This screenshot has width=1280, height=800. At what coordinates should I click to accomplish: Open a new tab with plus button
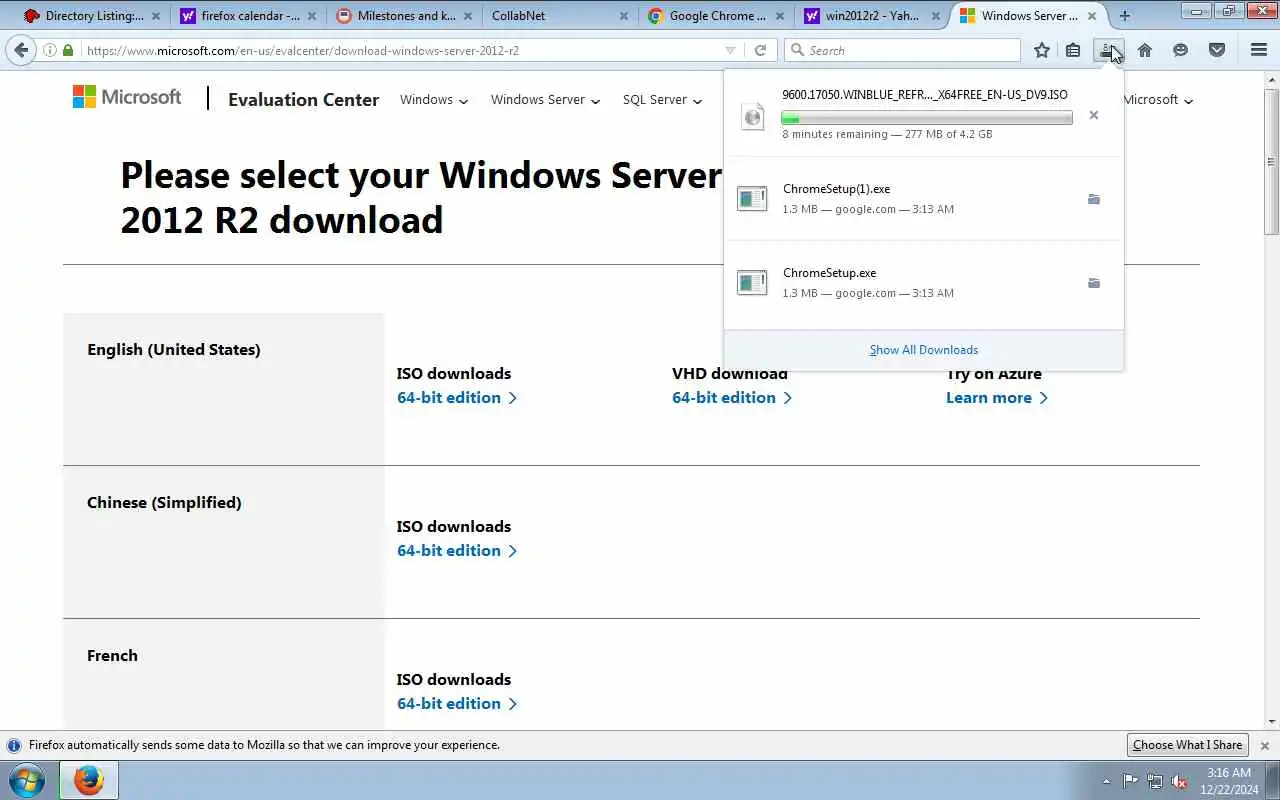[1124, 16]
